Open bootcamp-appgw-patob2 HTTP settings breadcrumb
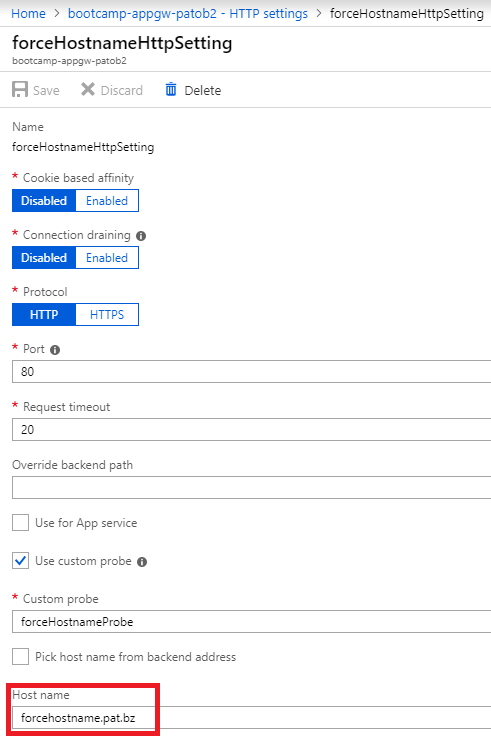This screenshot has width=491, height=739. pos(188,13)
